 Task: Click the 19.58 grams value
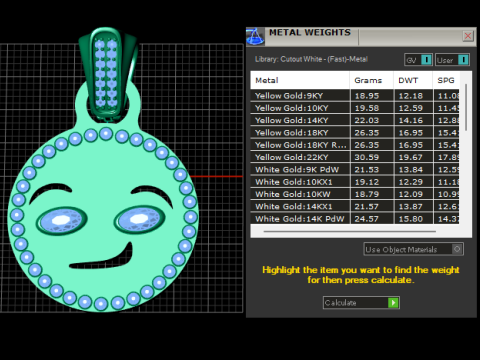[x=367, y=108]
